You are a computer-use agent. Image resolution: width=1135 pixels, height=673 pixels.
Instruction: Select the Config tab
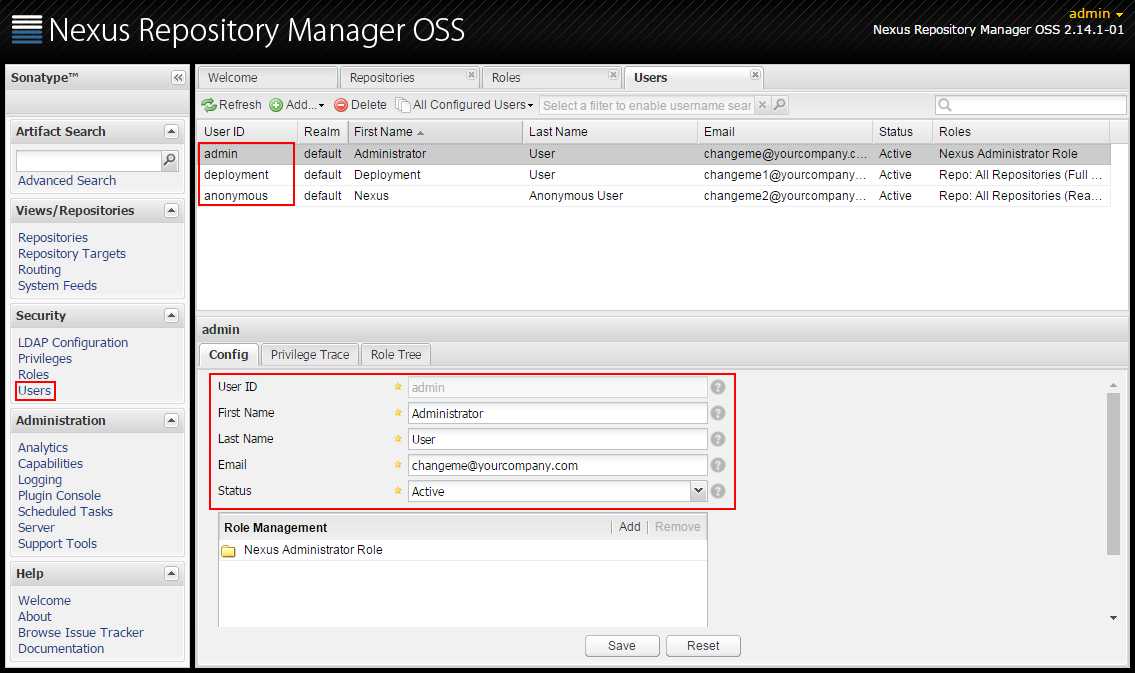pyautogui.click(x=229, y=355)
